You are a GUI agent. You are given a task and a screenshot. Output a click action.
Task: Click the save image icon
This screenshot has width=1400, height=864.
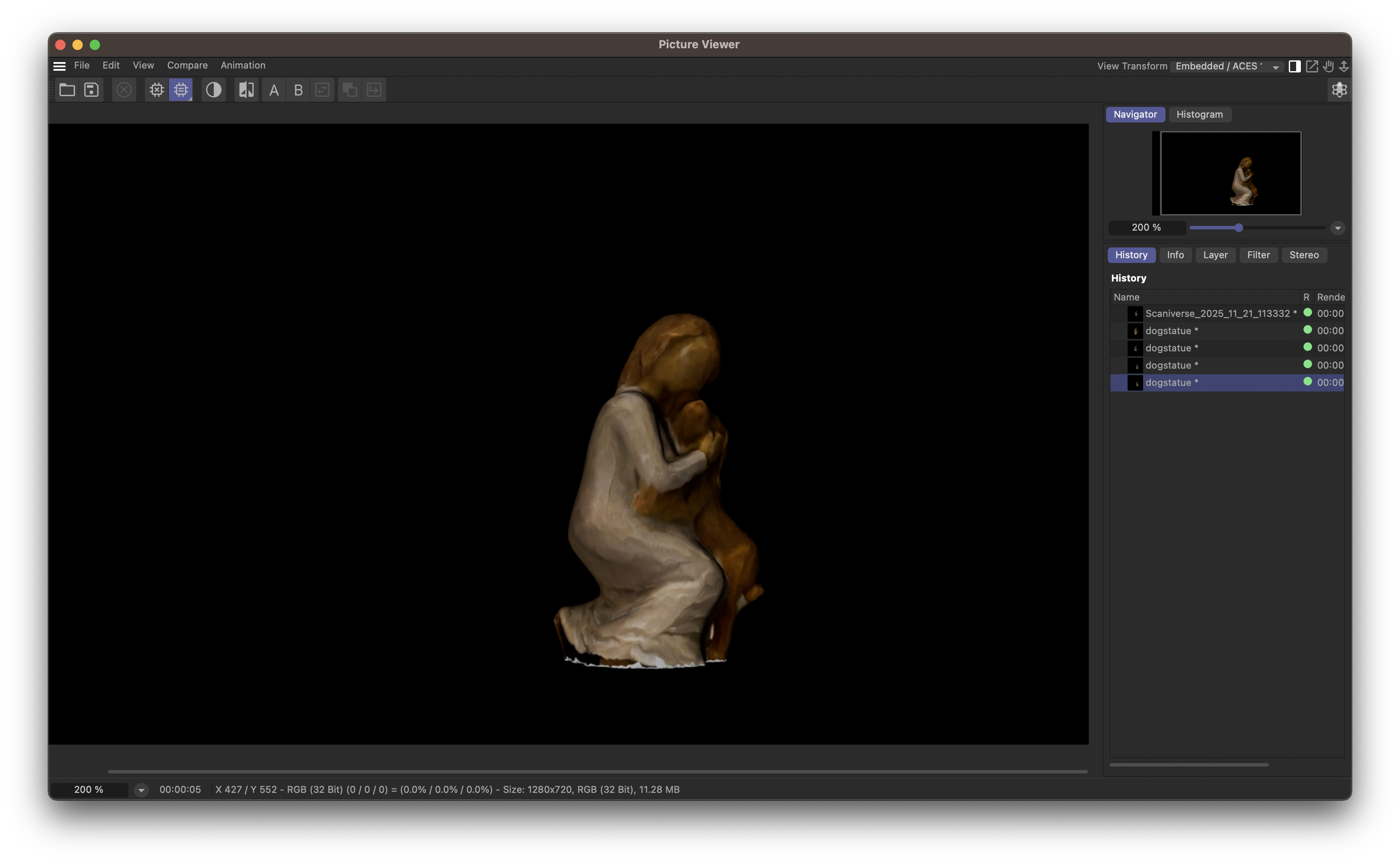pyautogui.click(x=91, y=90)
